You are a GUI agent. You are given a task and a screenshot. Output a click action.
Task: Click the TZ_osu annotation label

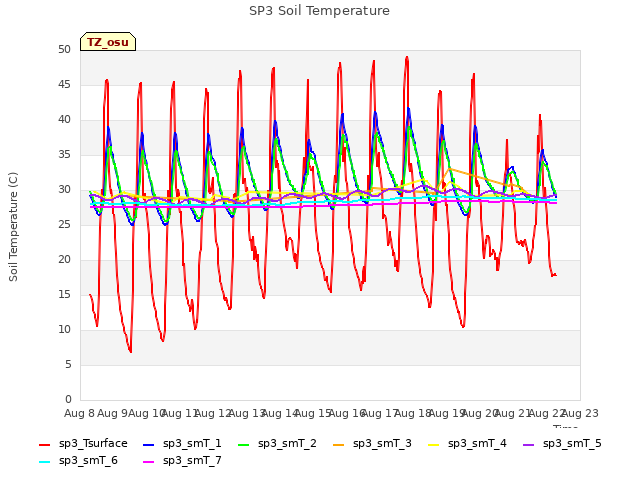click(108, 42)
